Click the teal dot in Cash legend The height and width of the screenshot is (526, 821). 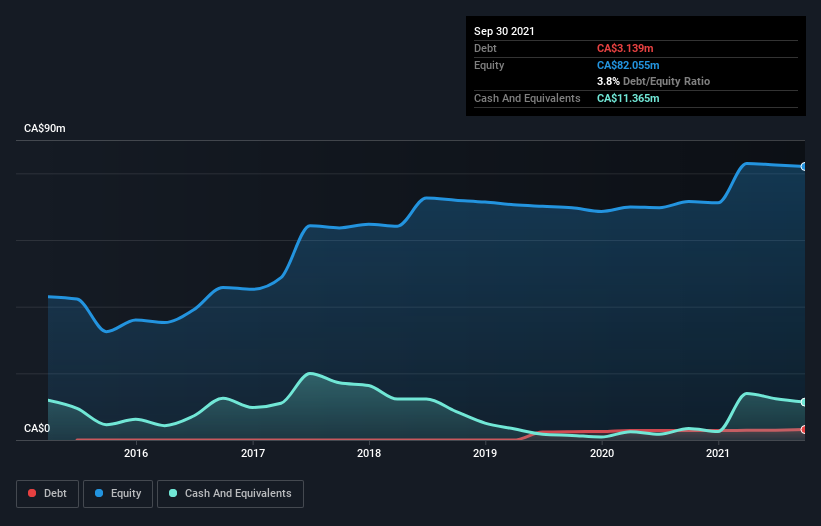coord(174,493)
